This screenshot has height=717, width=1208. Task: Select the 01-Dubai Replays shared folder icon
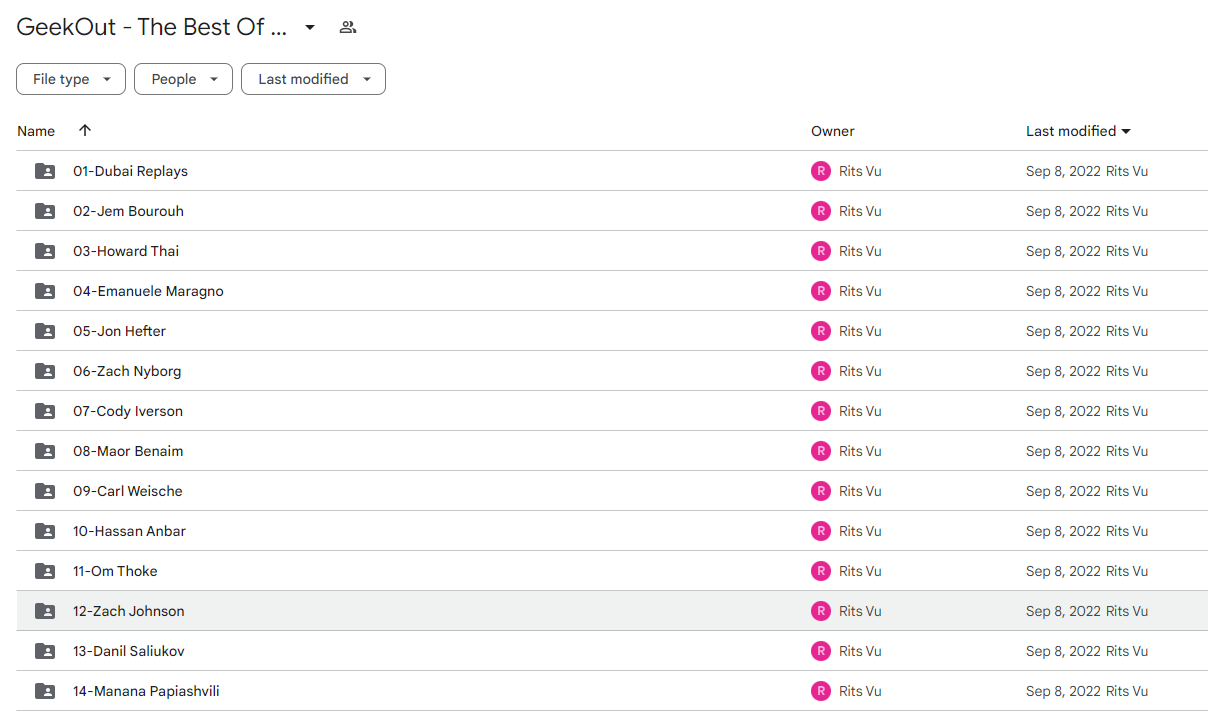coord(45,171)
